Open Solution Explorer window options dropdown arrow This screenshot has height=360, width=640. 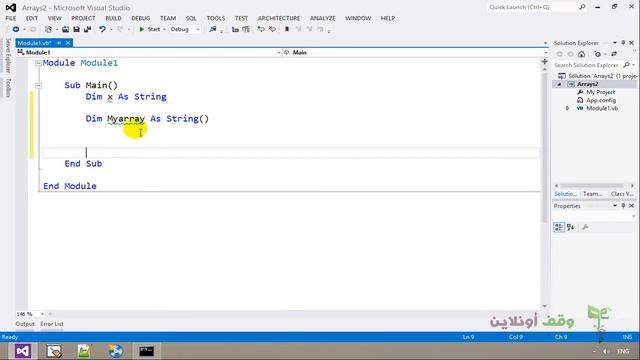tap(615, 43)
